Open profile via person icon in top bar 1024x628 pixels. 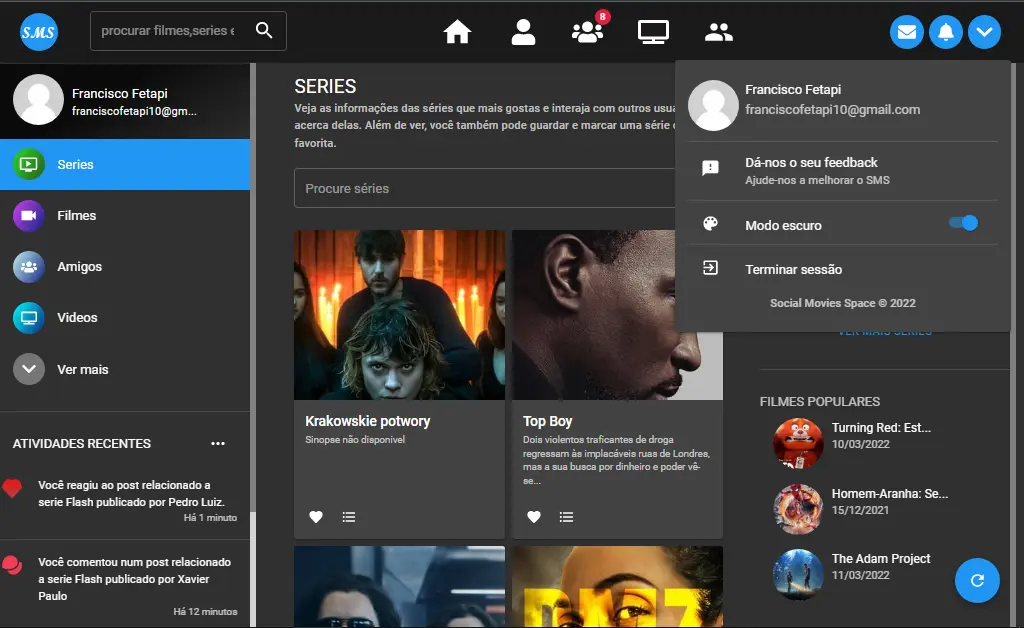523,31
